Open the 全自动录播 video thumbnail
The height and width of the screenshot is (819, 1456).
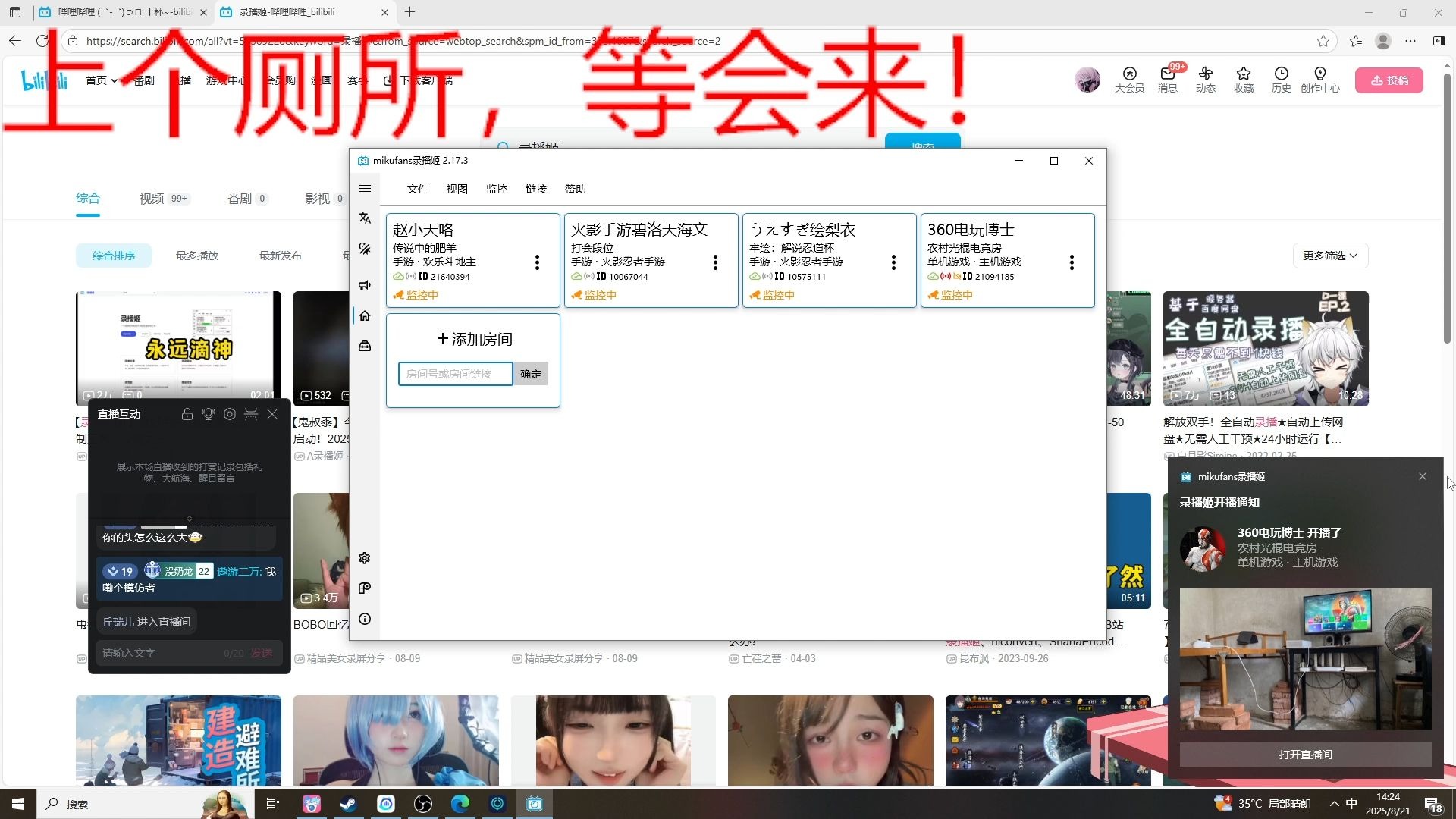point(1266,348)
